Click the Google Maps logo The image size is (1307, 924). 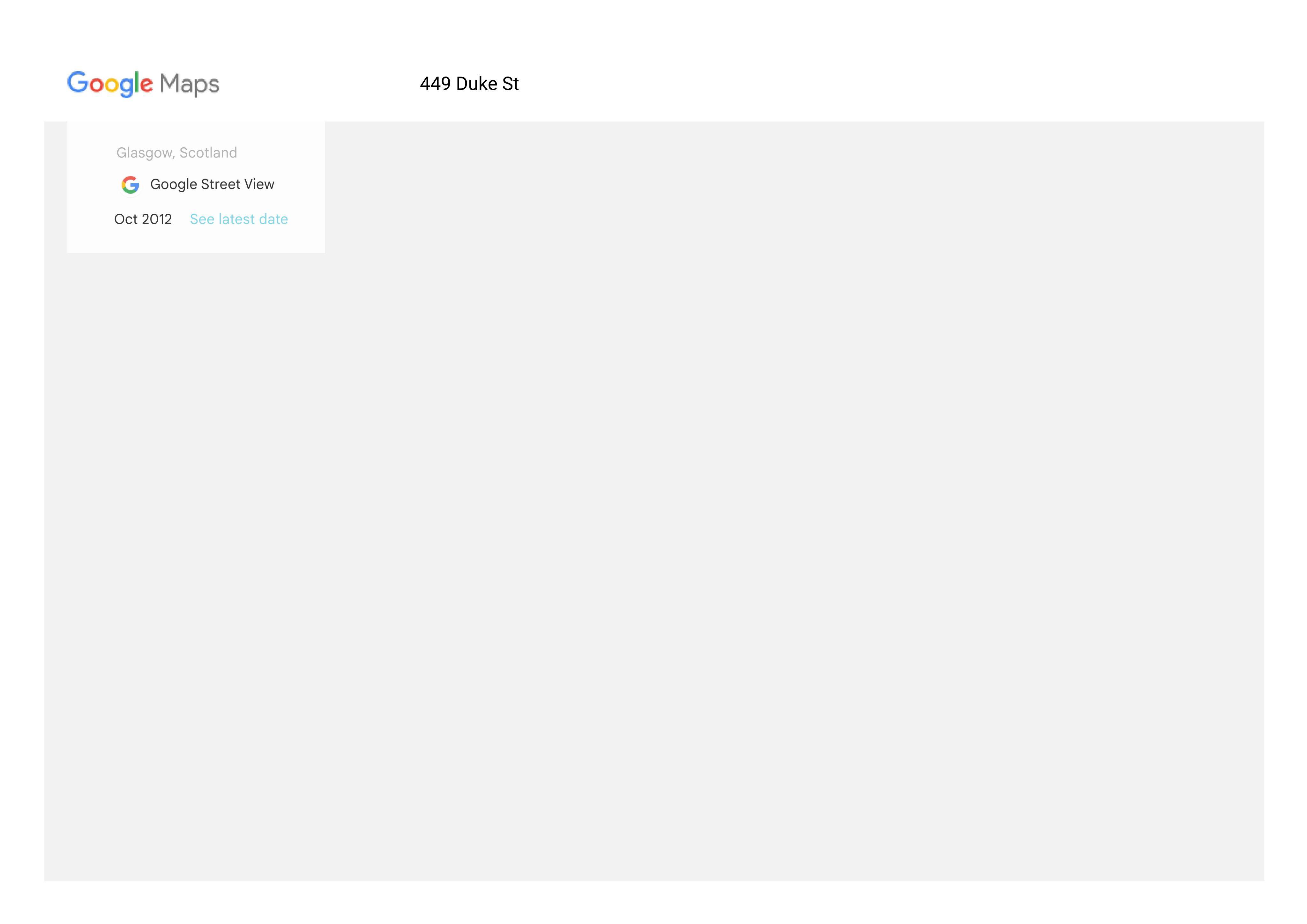pyautogui.click(x=144, y=84)
